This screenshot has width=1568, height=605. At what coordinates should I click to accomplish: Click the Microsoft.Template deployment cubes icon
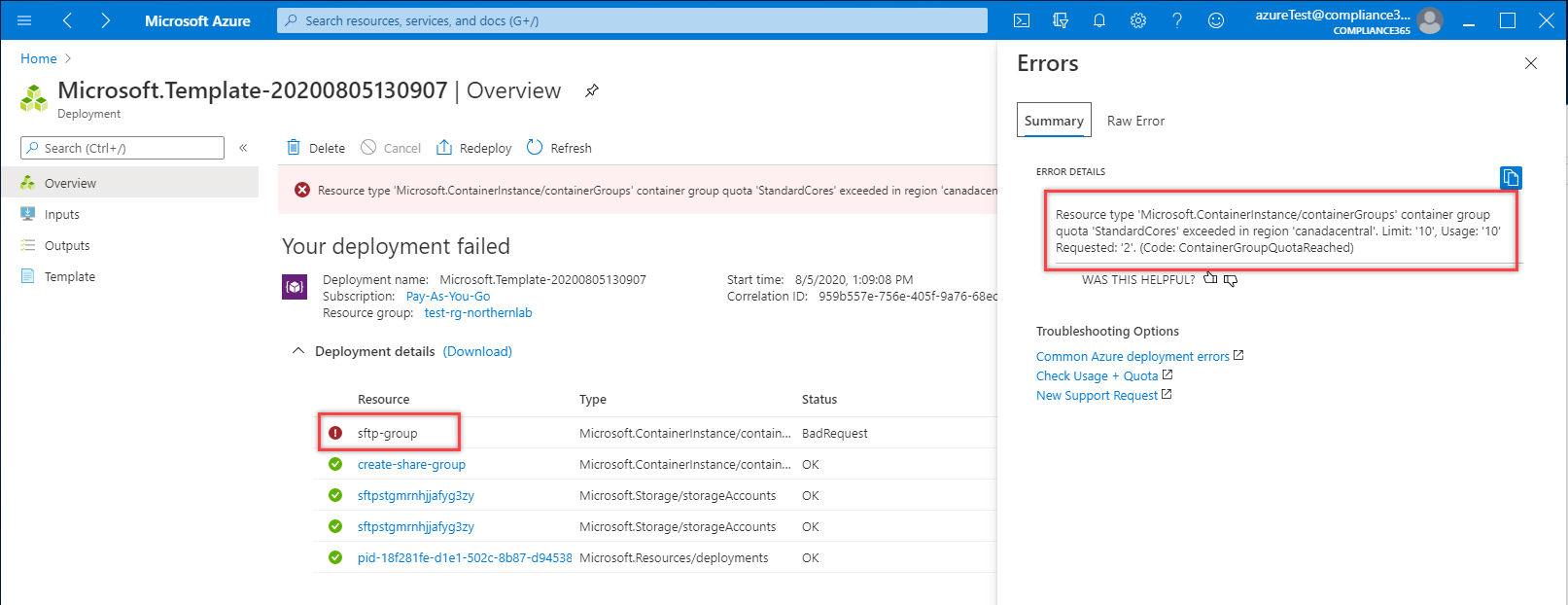tap(34, 98)
